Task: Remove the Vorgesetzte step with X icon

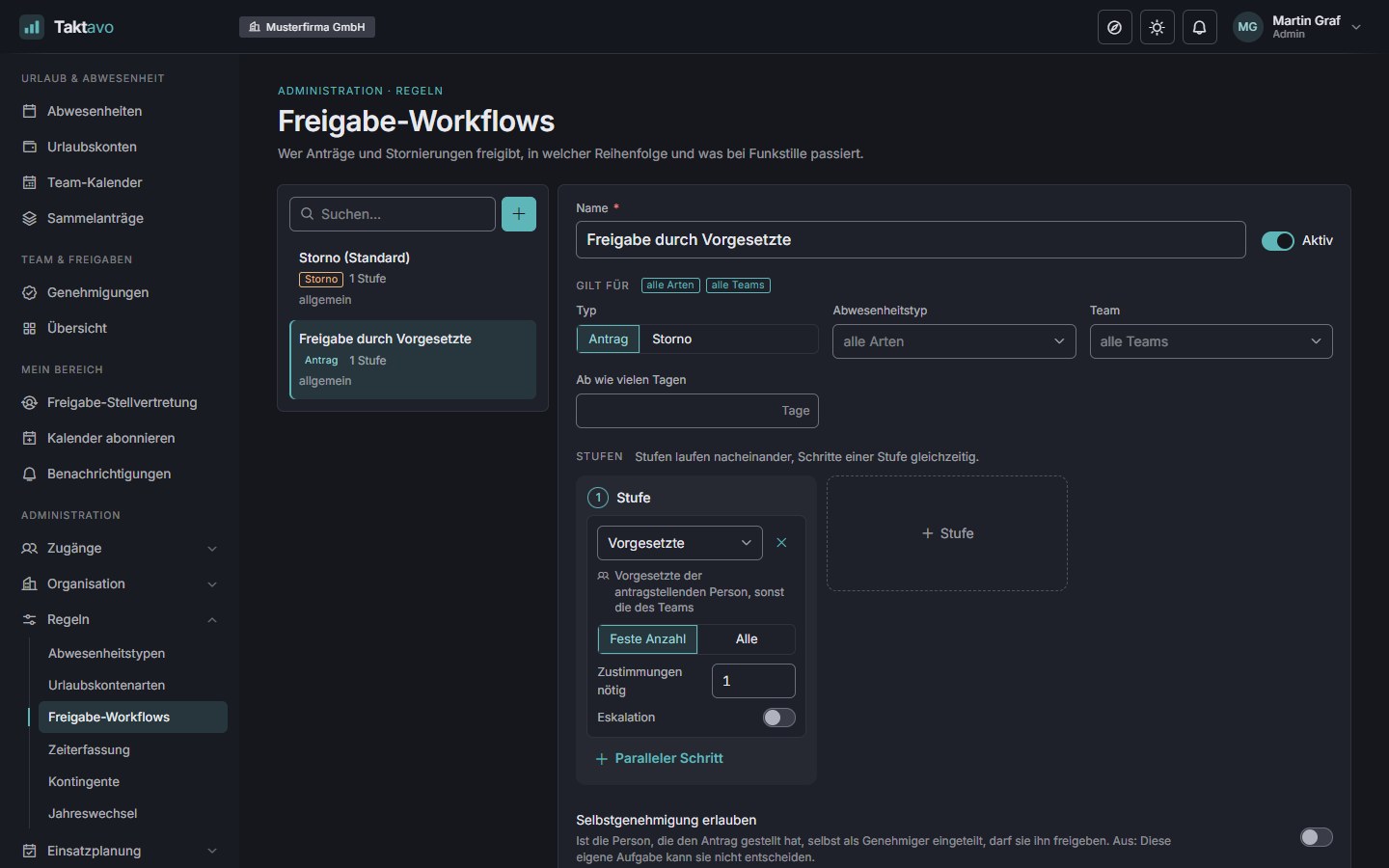Action: (x=781, y=543)
